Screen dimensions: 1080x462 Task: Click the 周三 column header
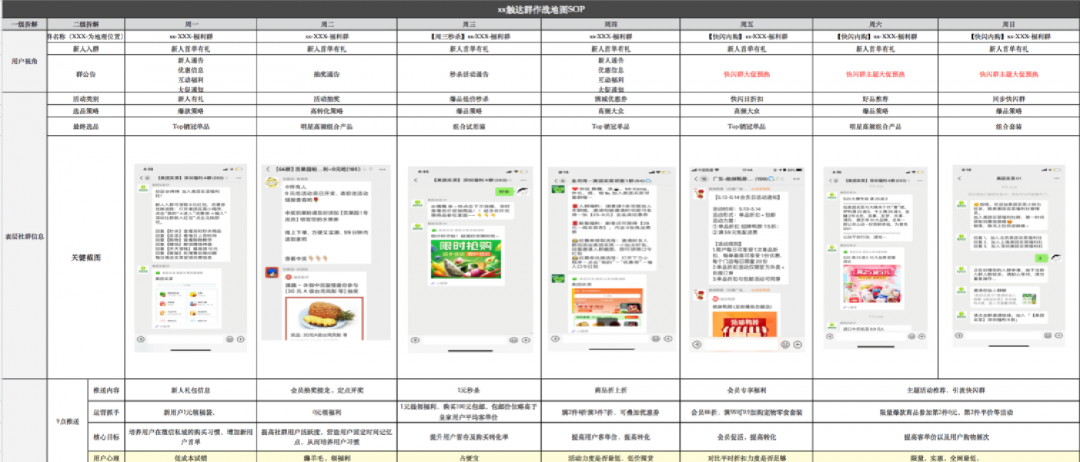469,24
